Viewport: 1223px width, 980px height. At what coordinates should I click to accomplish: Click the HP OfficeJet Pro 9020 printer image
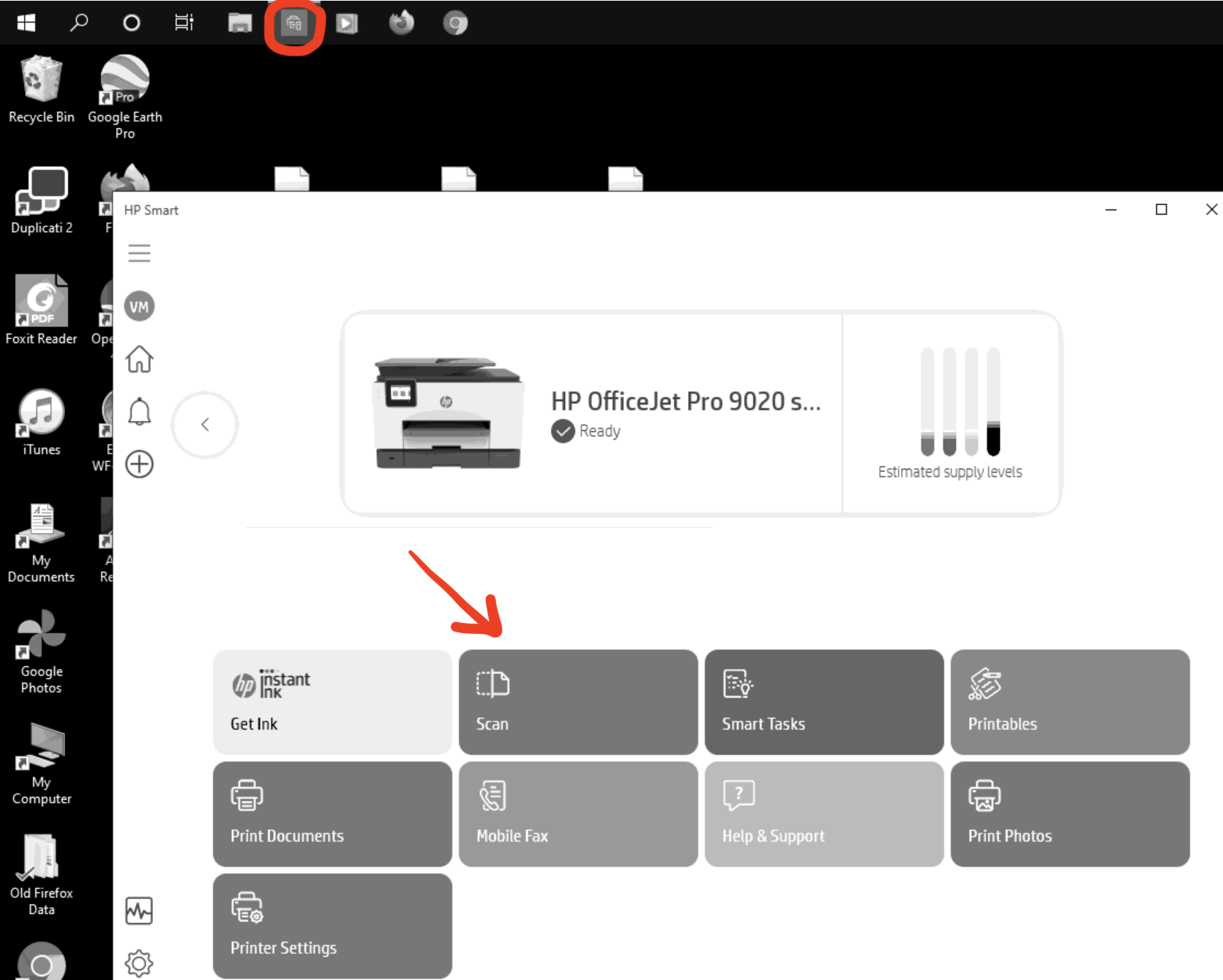pos(448,414)
